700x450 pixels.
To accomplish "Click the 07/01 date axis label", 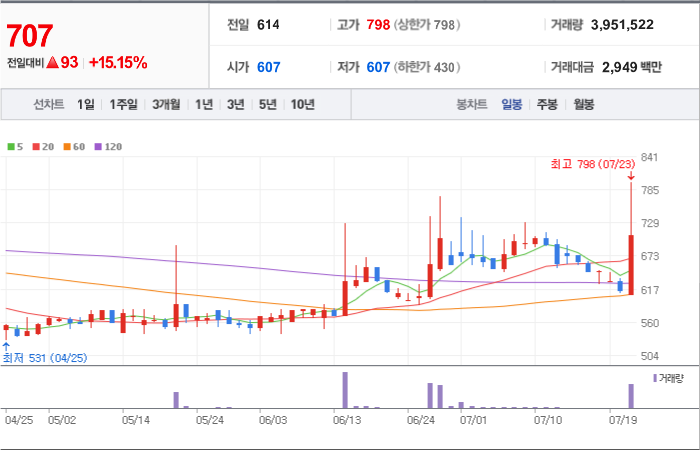I will [473, 420].
